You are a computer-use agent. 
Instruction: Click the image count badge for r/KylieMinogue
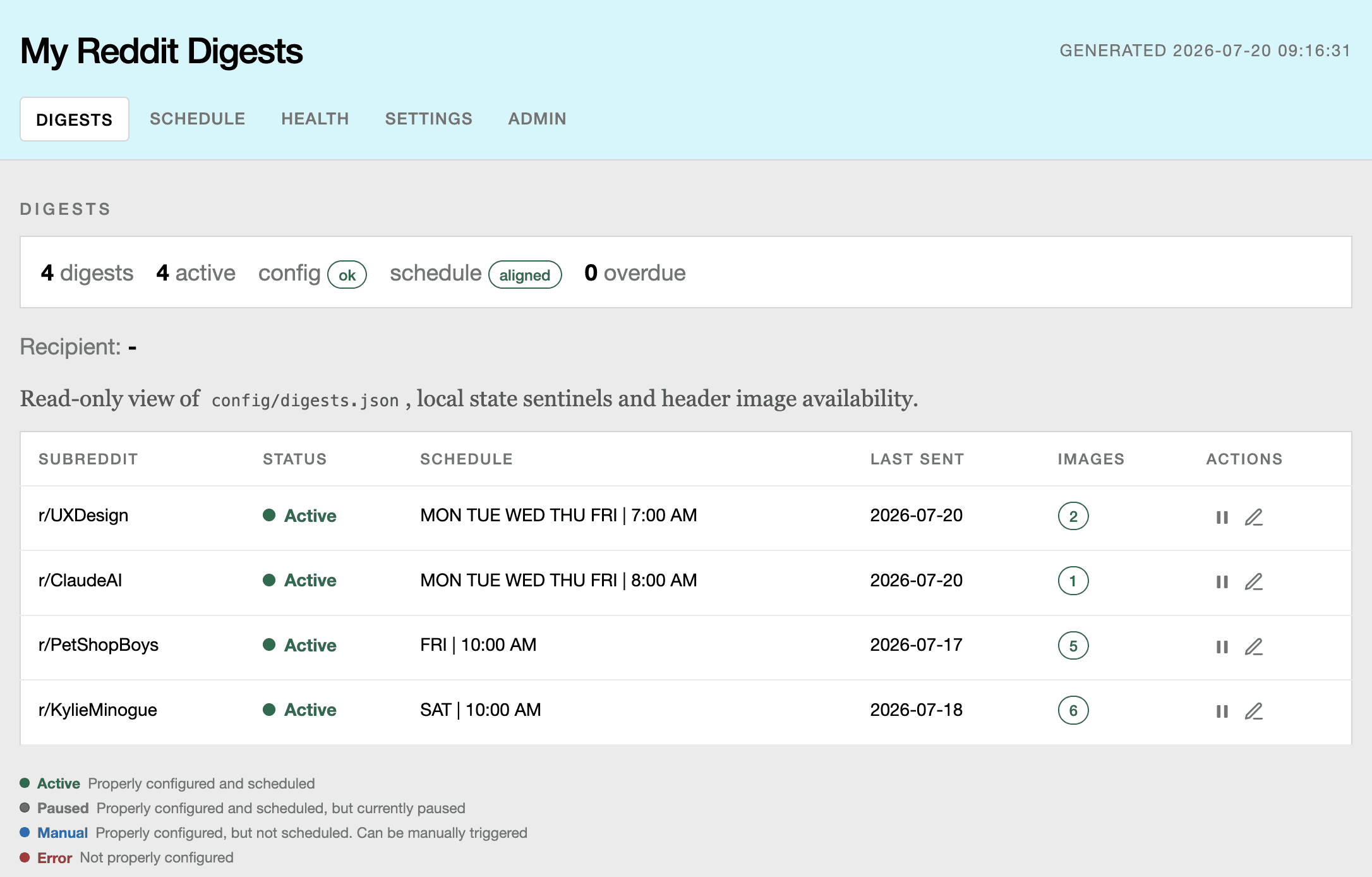click(x=1073, y=710)
